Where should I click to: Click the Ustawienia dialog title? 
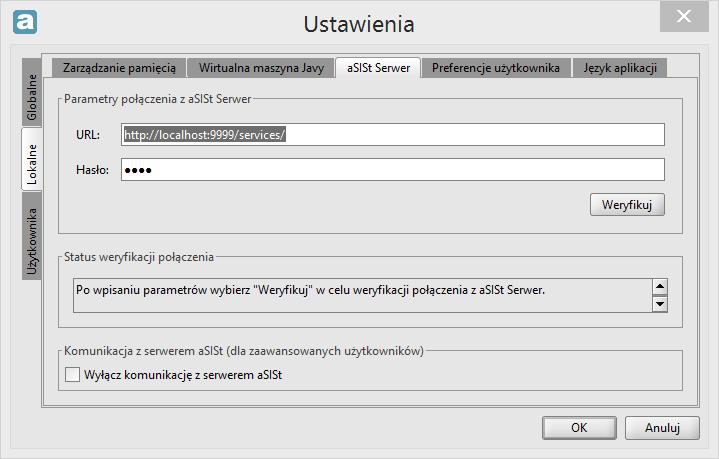click(x=359, y=24)
